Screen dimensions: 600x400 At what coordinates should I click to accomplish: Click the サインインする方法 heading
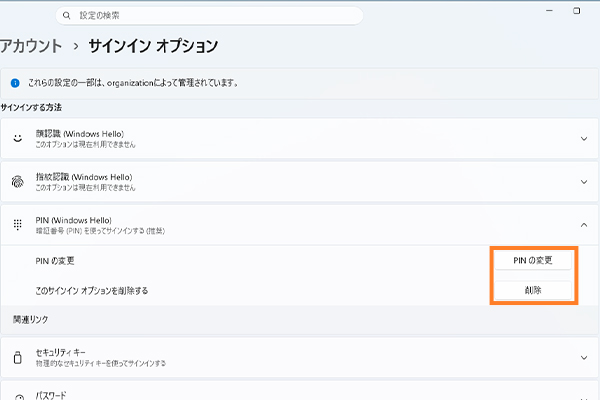31,108
